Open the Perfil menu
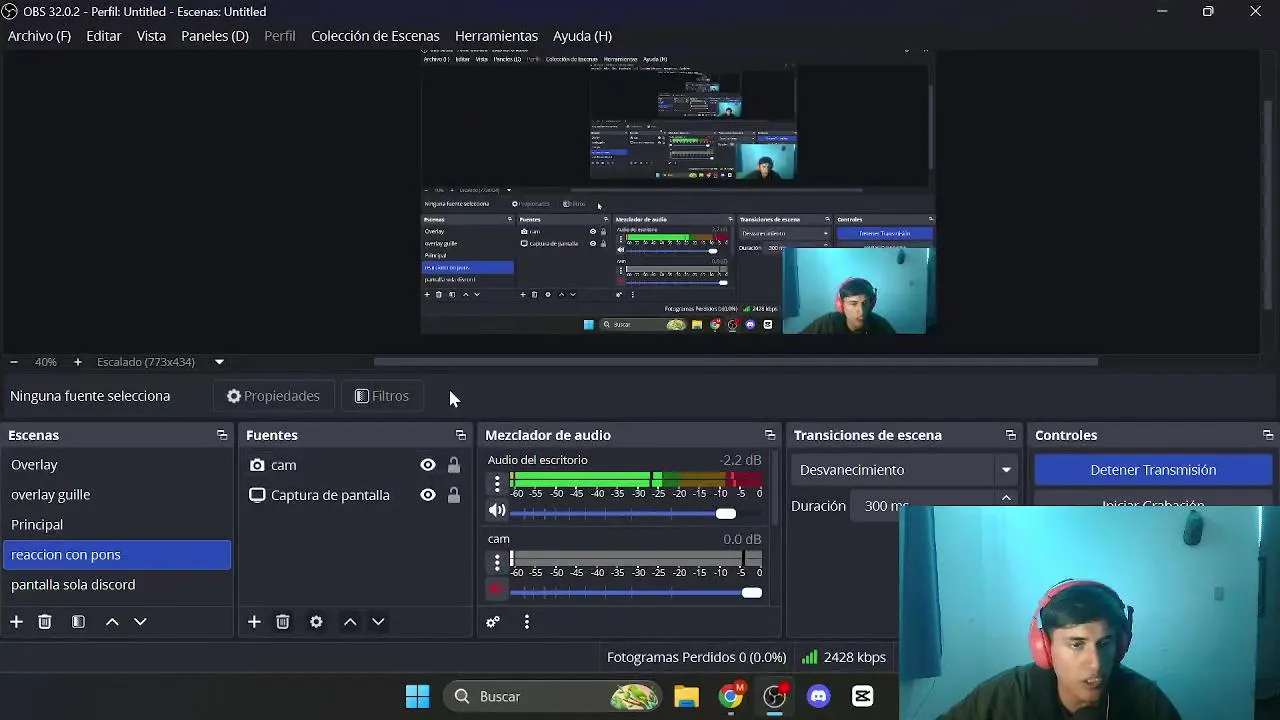1280x720 pixels. coord(280,36)
